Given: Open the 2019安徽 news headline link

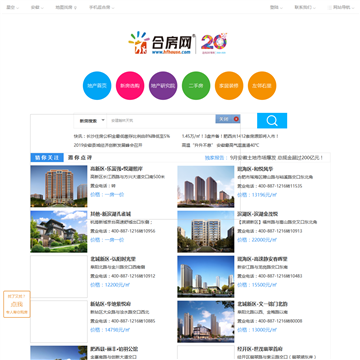Looking at the screenshot, I should click(x=108, y=145).
